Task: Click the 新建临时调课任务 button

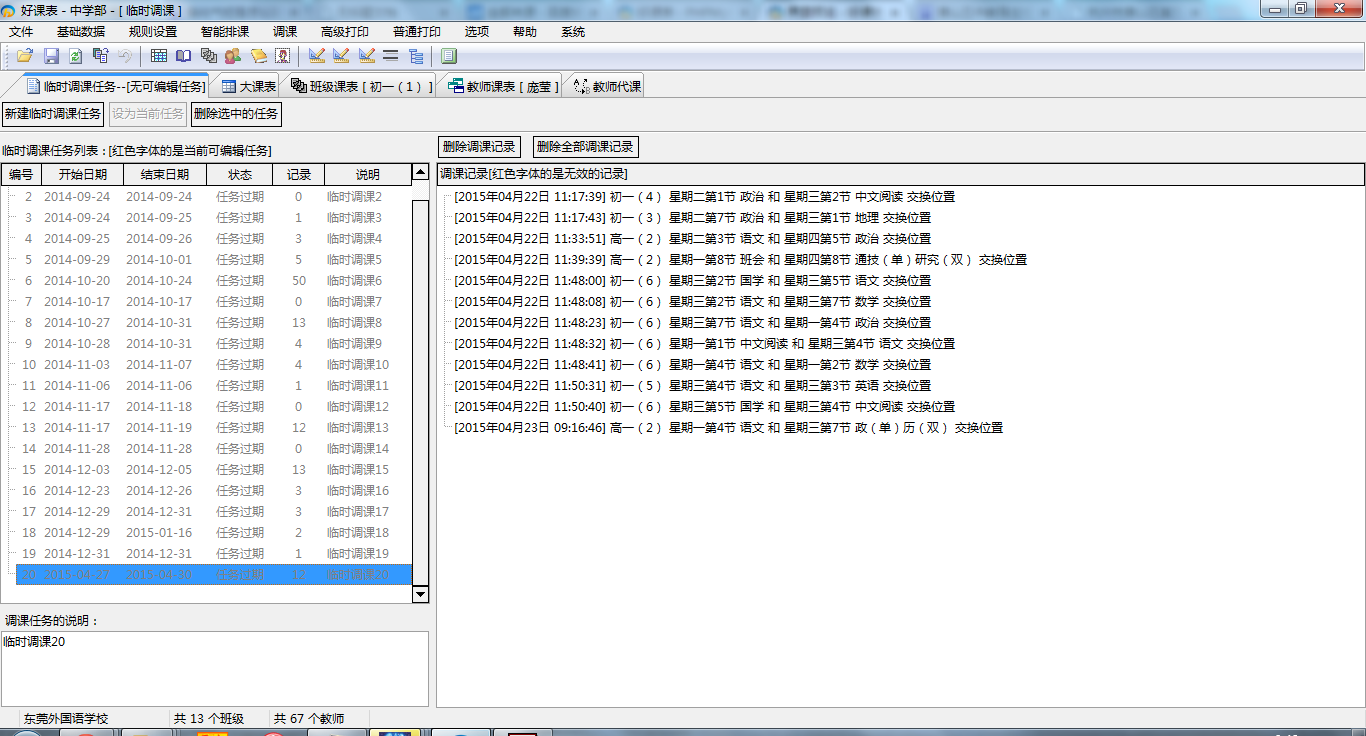Action: [x=53, y=114]
